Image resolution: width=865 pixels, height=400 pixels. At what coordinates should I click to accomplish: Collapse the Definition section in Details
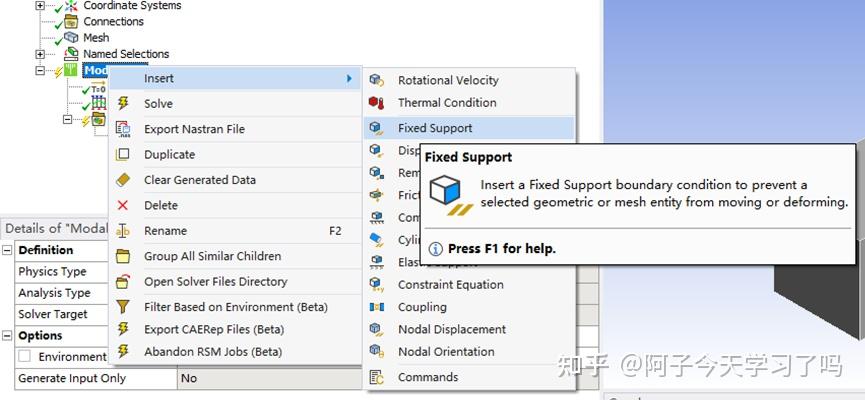pos(8,250)
